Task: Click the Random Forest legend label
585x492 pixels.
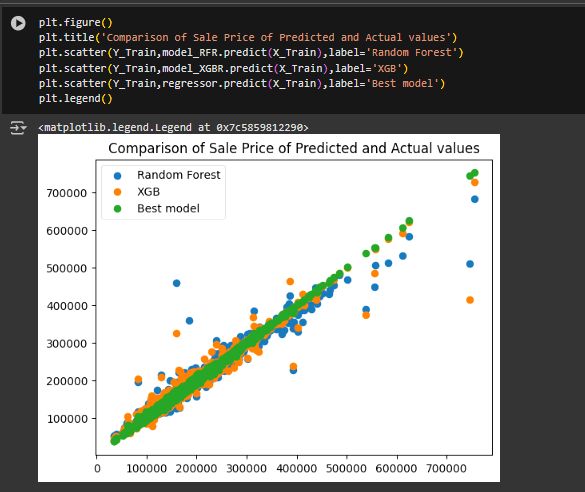Action: tap(179, 175)
